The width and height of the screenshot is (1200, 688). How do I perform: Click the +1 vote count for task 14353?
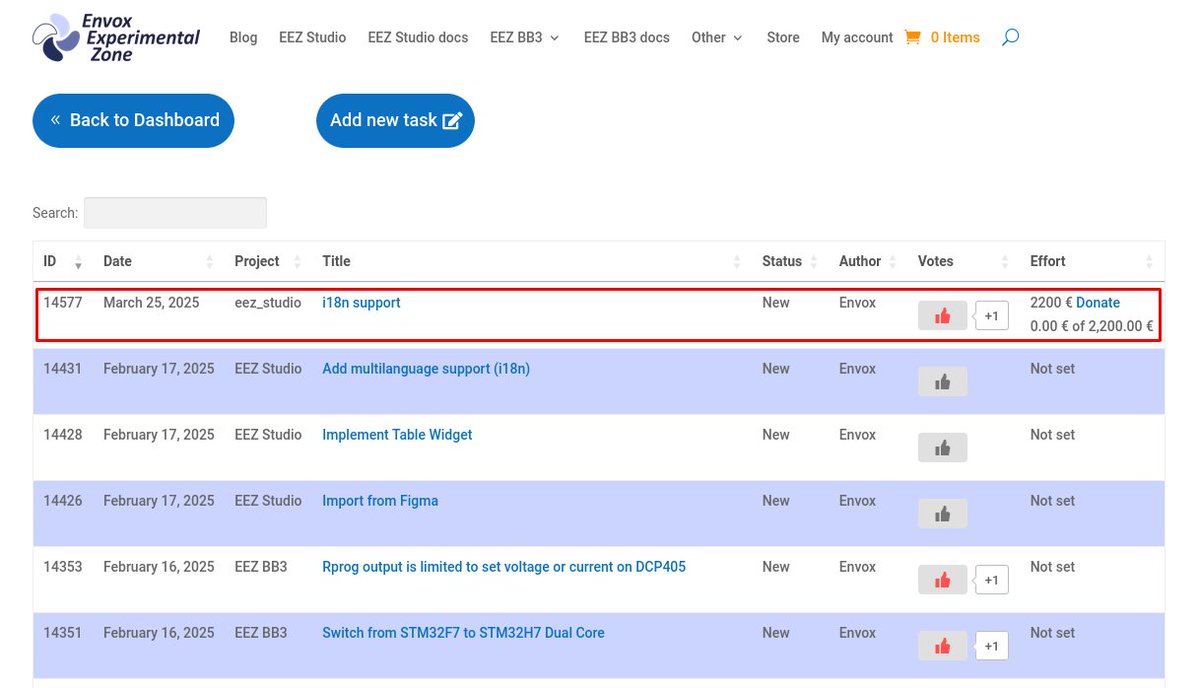(x=991, y=580)
